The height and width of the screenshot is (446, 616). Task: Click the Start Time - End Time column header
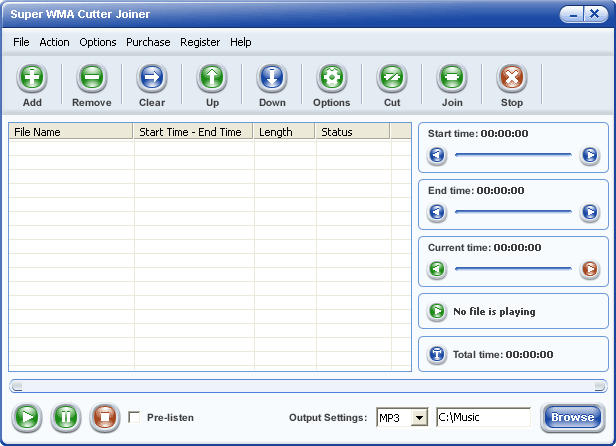coord(190,132)
